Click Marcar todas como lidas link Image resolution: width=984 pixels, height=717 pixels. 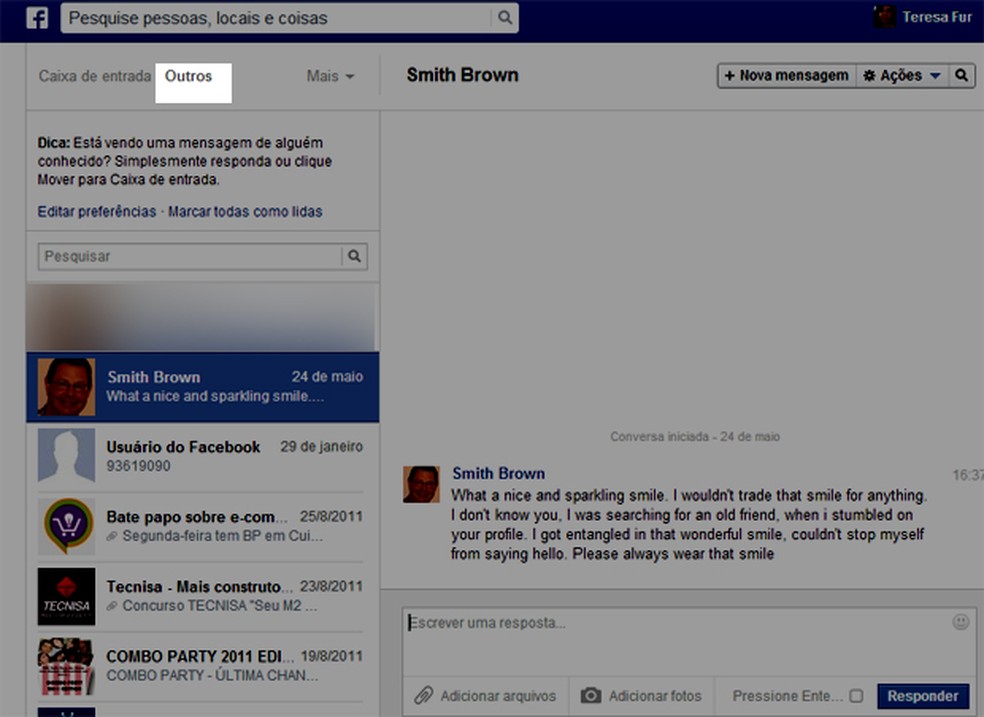pos(245,211)
